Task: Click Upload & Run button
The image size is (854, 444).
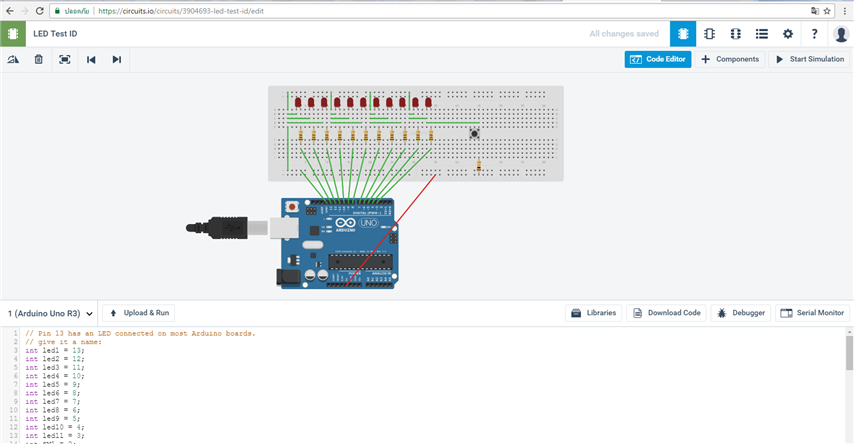Action: 139,313
